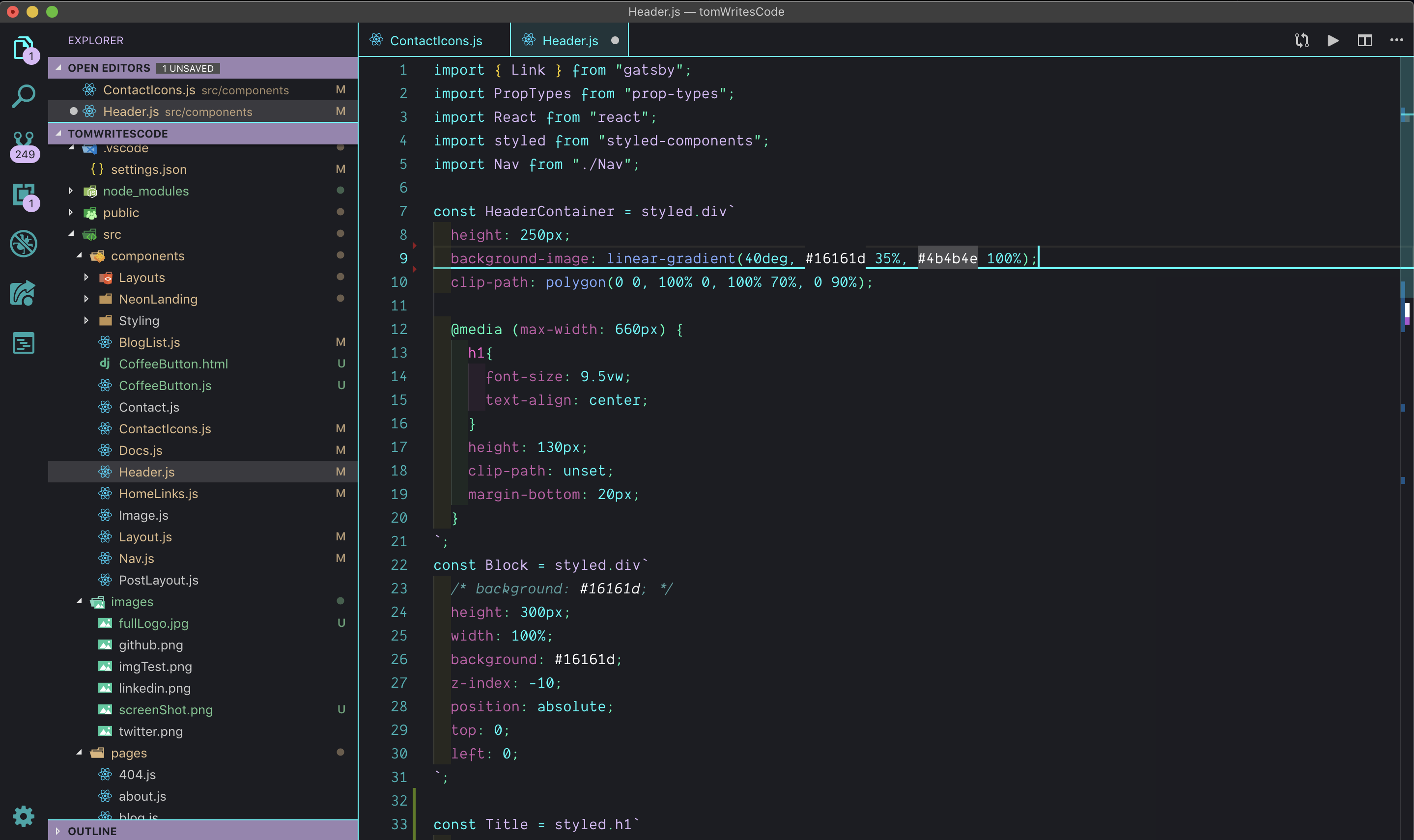This screenshot has width=1414, height=840.
Task: Open the Manage settings gear
Action: pos(23,815)
